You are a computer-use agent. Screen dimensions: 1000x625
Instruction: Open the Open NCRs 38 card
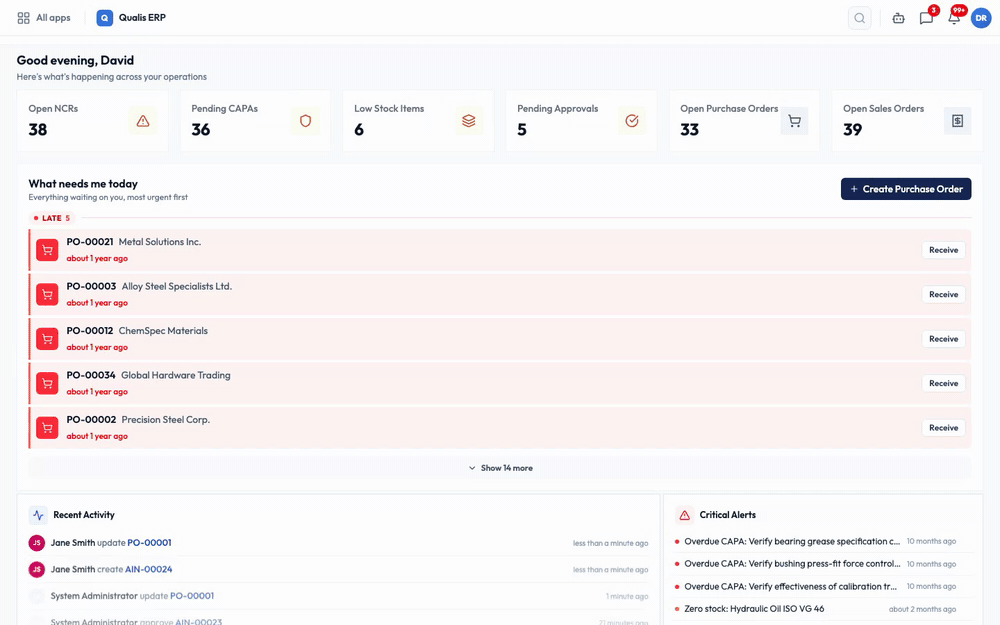[92, 121]
